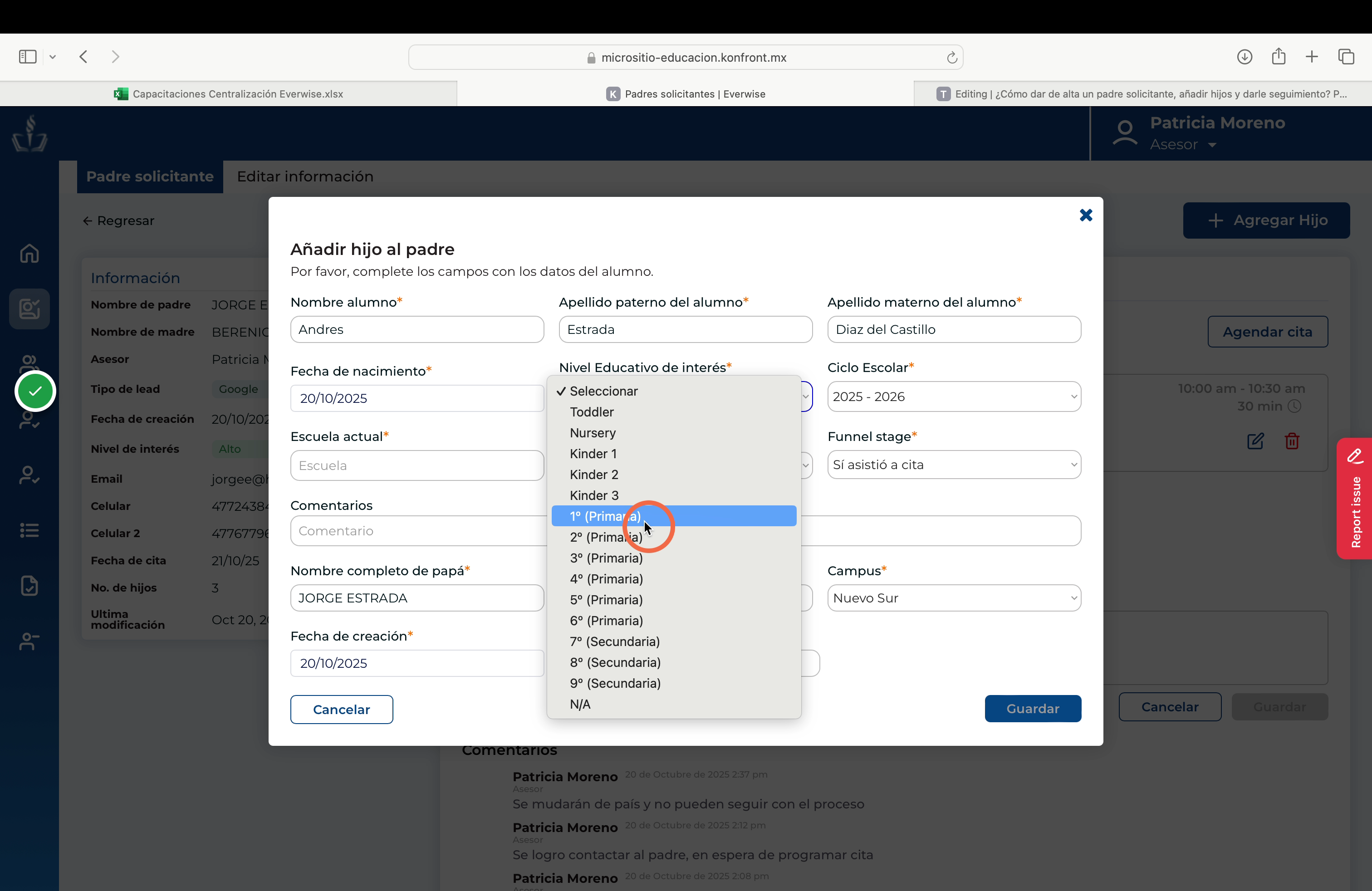Select Toddler option in level list
Viewport: 1372px width, 891px height.
click(674, 412)
